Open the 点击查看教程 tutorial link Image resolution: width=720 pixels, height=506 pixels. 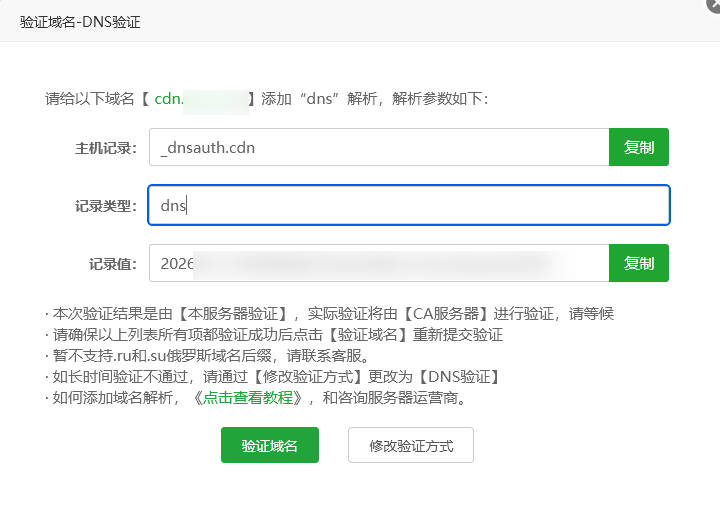tap(248, 397)
